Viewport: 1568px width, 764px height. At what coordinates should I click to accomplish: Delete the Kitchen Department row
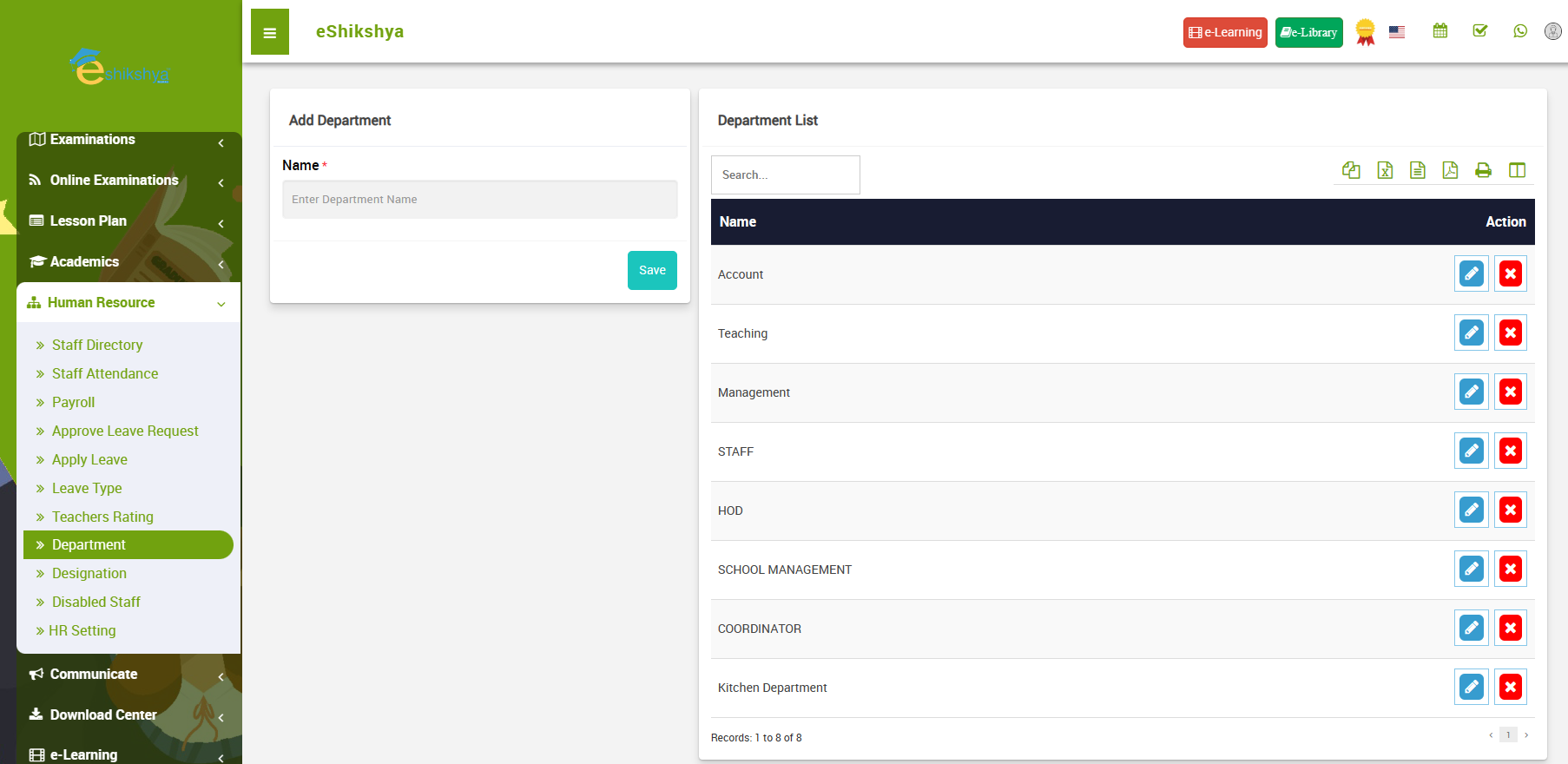pyautogui.click(x=1510, y=688)
